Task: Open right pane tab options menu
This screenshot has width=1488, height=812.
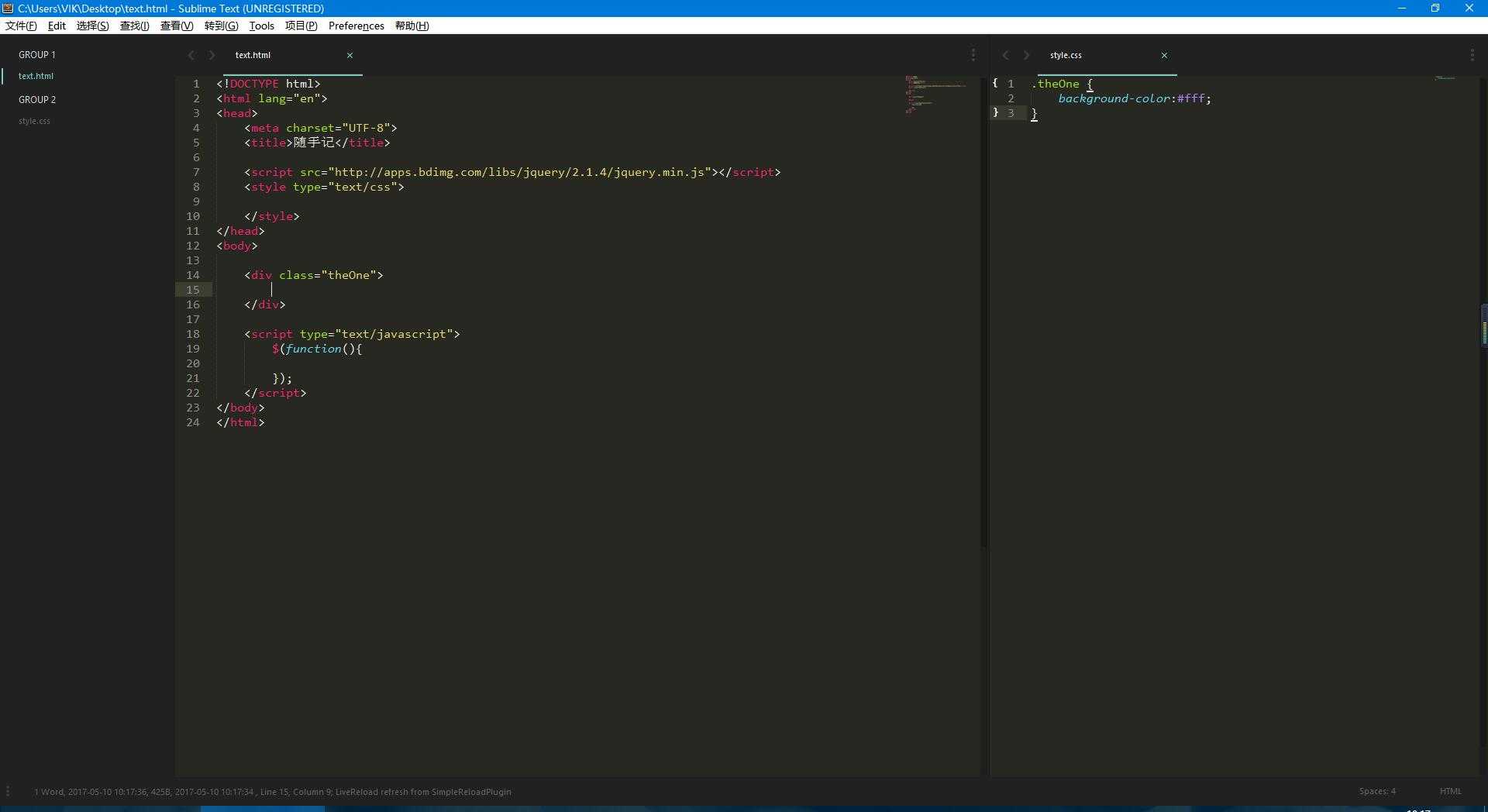Action: [1472, 55]
